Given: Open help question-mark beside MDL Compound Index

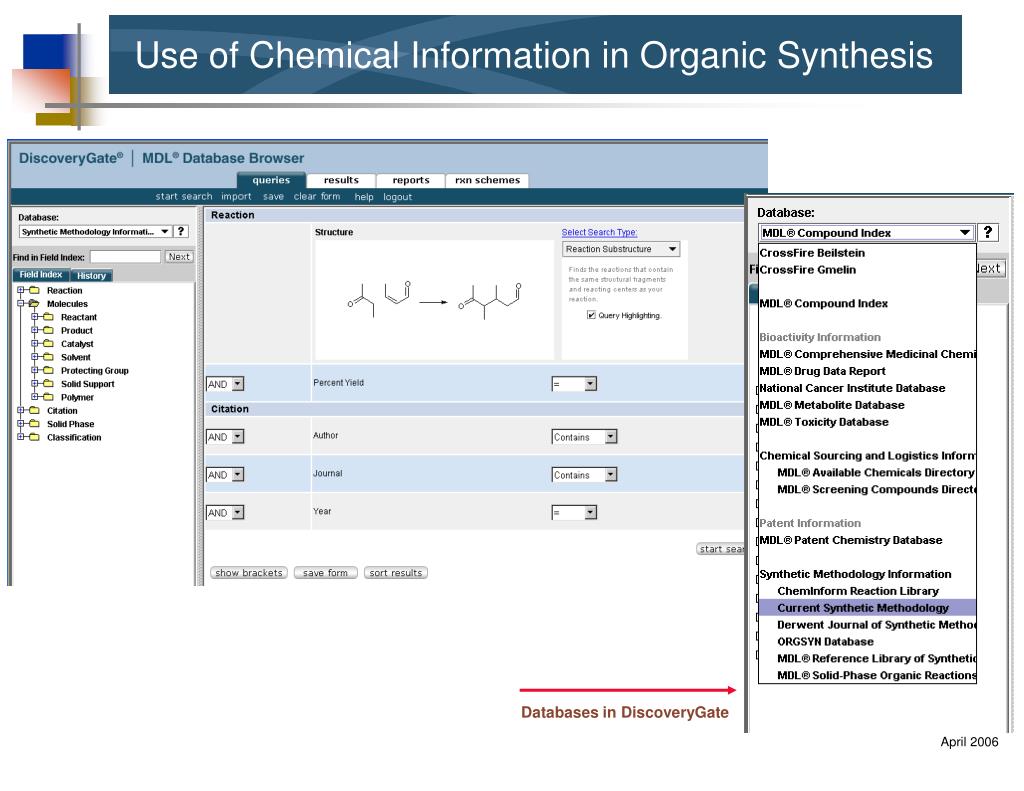Looking at the screenshot, I should pyautogui.click(x=987, y=232).
